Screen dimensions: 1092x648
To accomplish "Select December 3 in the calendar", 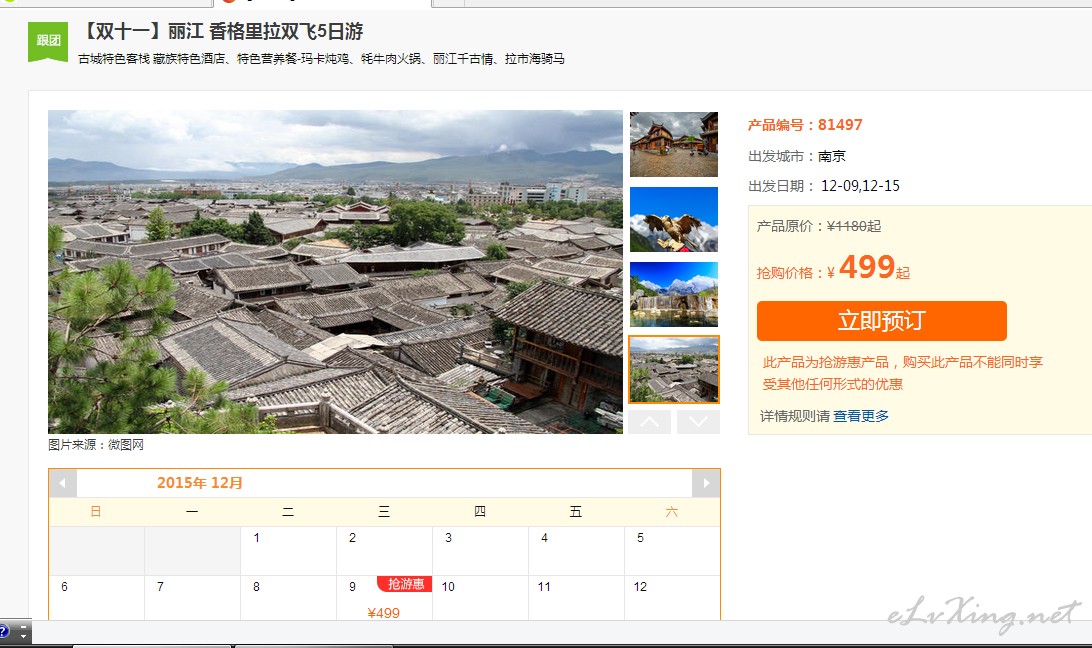I will coord(481,550).
